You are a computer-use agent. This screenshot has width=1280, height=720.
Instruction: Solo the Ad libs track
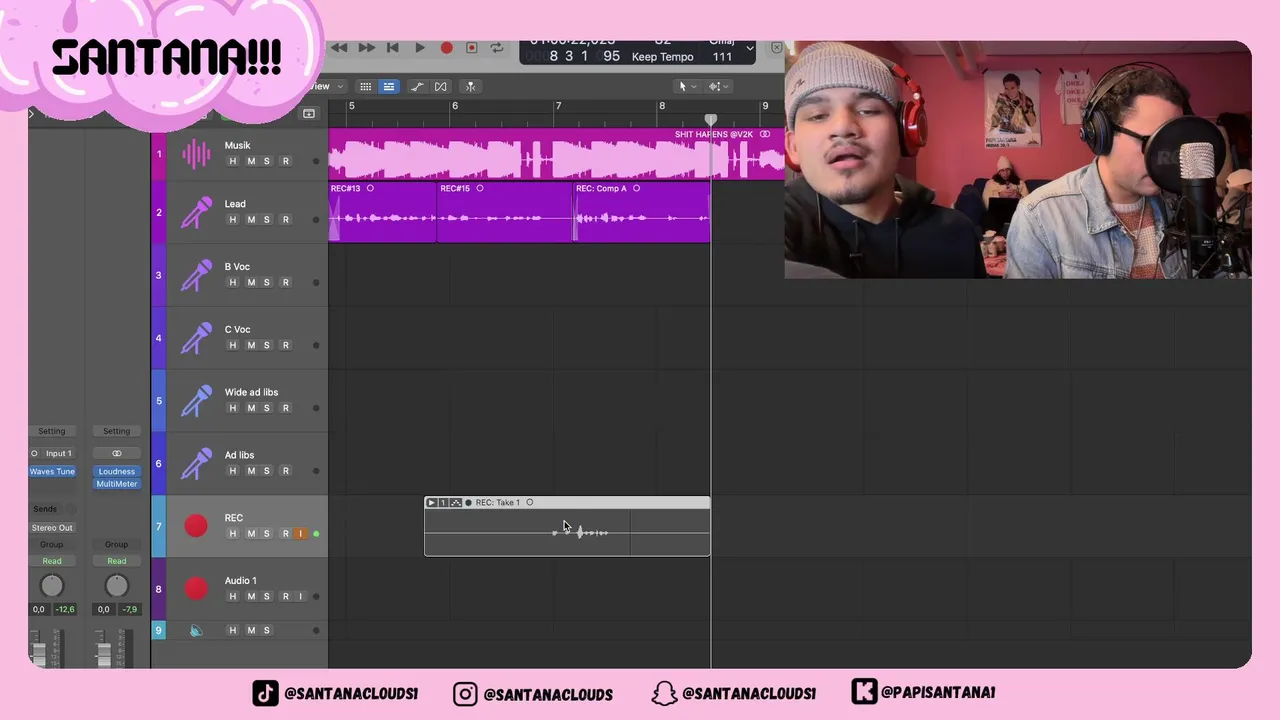pyautogui.click(x=267, y=471)
